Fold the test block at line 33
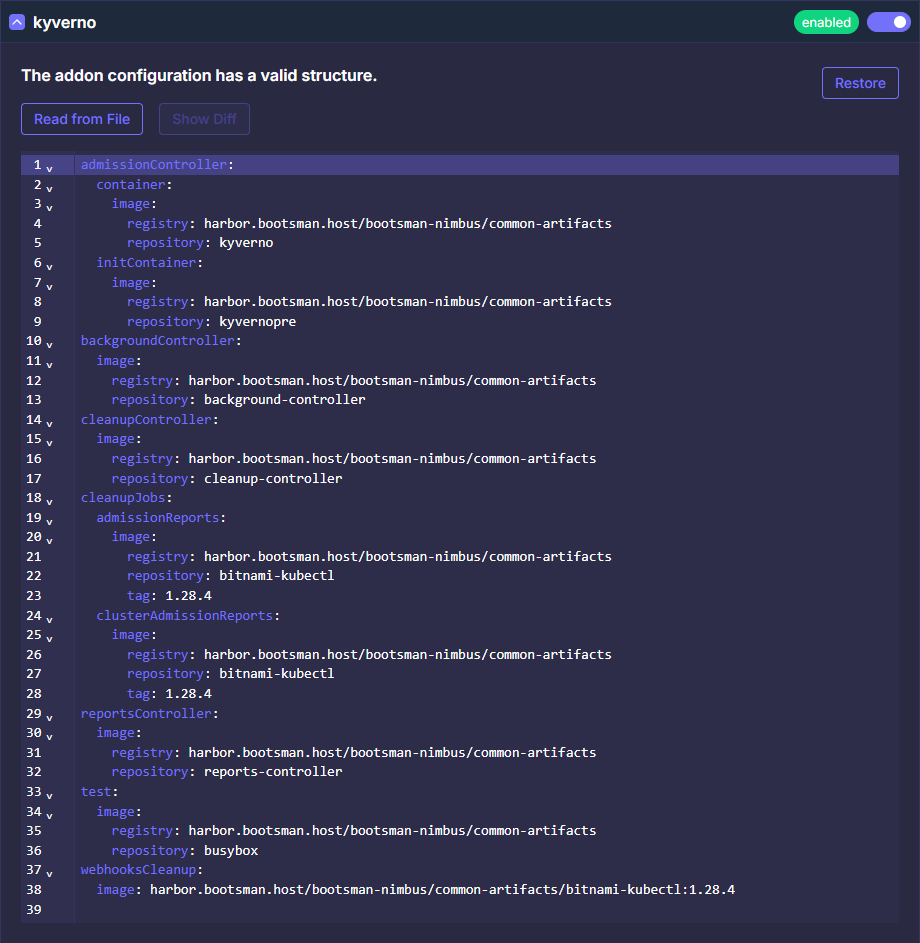The width and height of the screenshot is (920, 943). (50, 794)
